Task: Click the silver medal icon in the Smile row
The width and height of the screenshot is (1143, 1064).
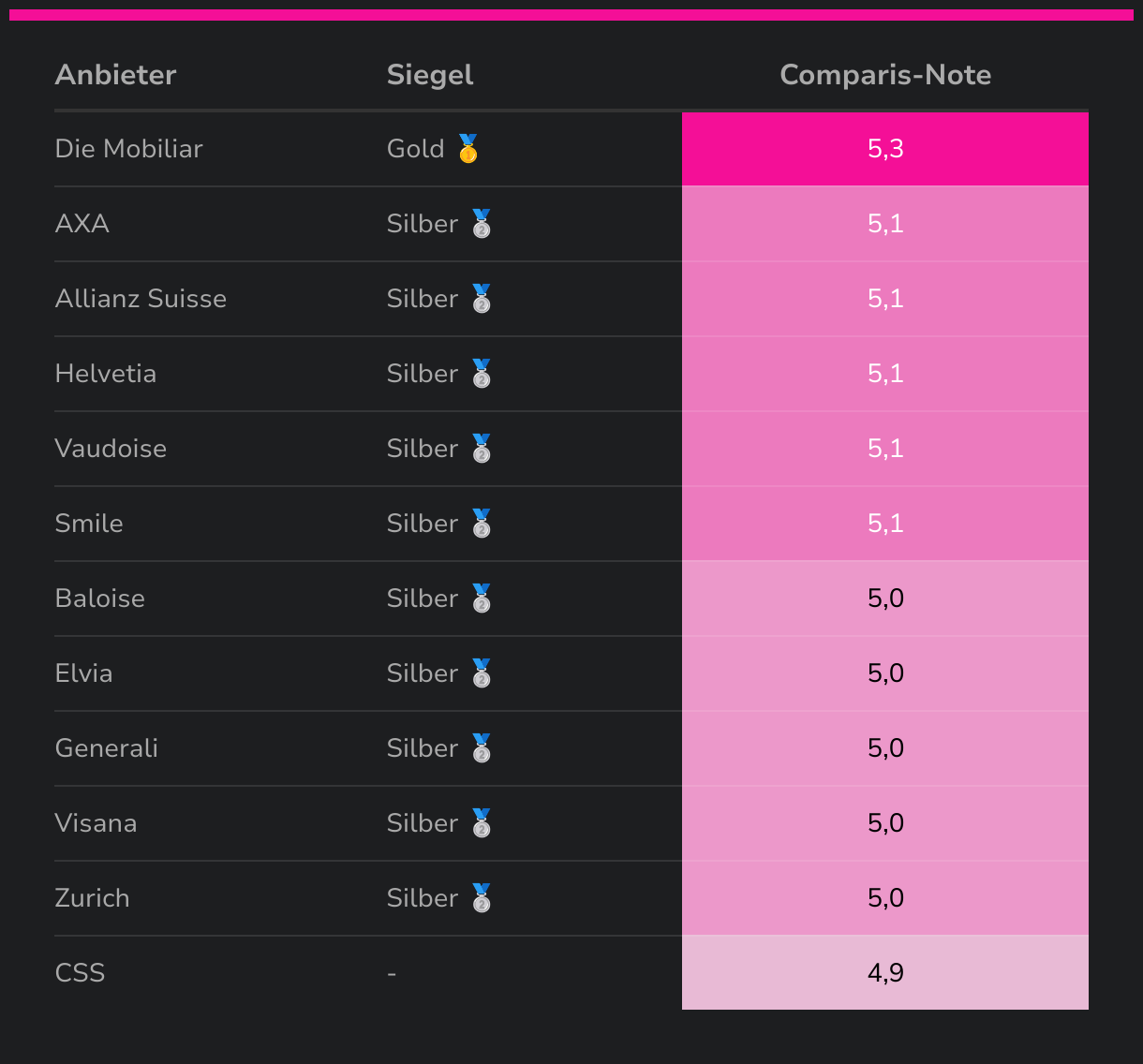Action: [x=482, y=524]
